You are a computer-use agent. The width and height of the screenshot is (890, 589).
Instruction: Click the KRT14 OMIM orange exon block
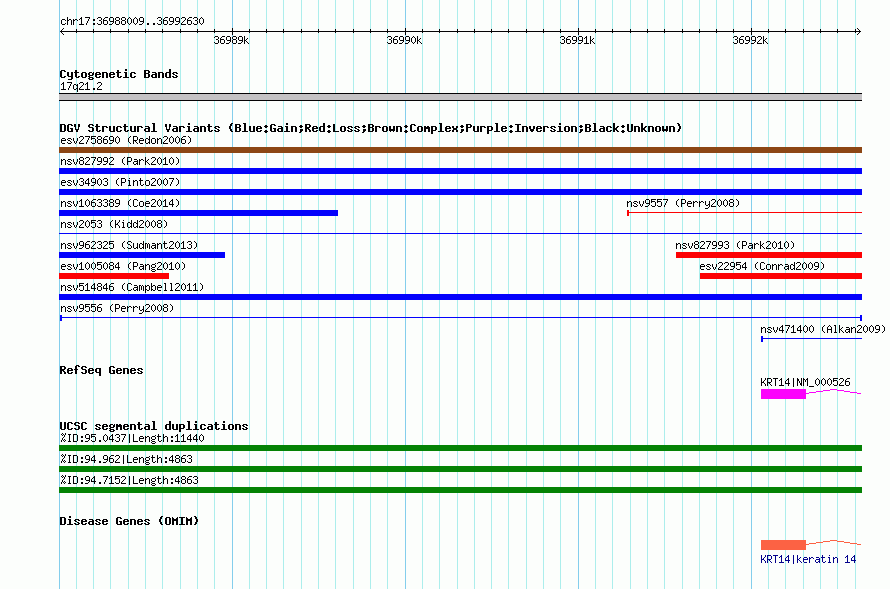(783, 545)
